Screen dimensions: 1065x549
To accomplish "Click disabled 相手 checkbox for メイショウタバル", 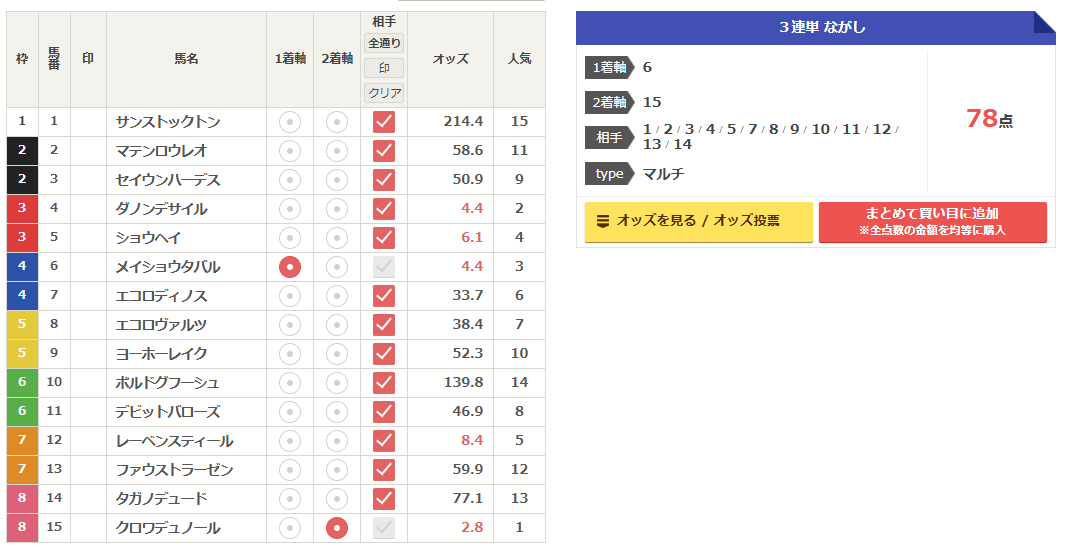I will 384,267.
